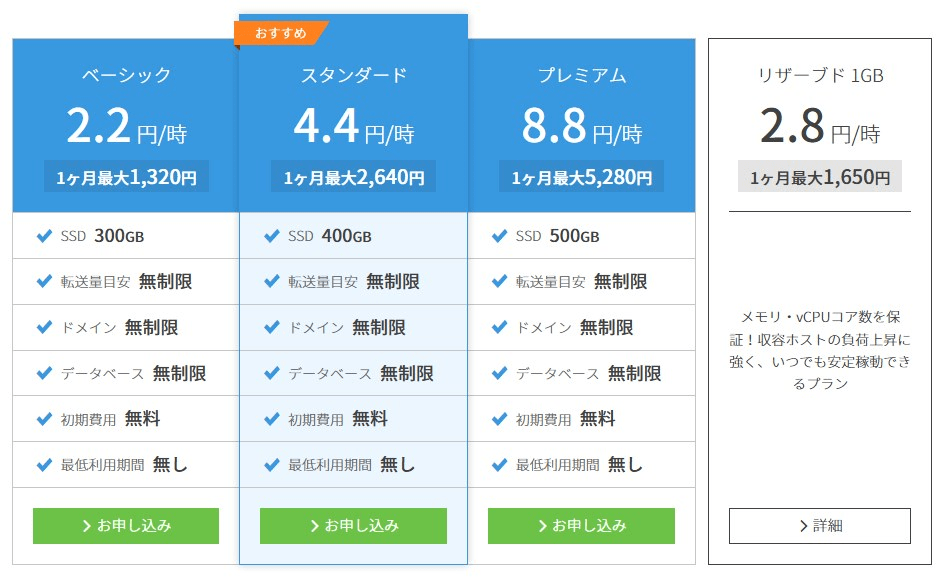Image resolution: width=948 pixels, height=577 pixels.
Task: Click ベーシック データベース checkmark icon
Action: click(x=44, y=373)
